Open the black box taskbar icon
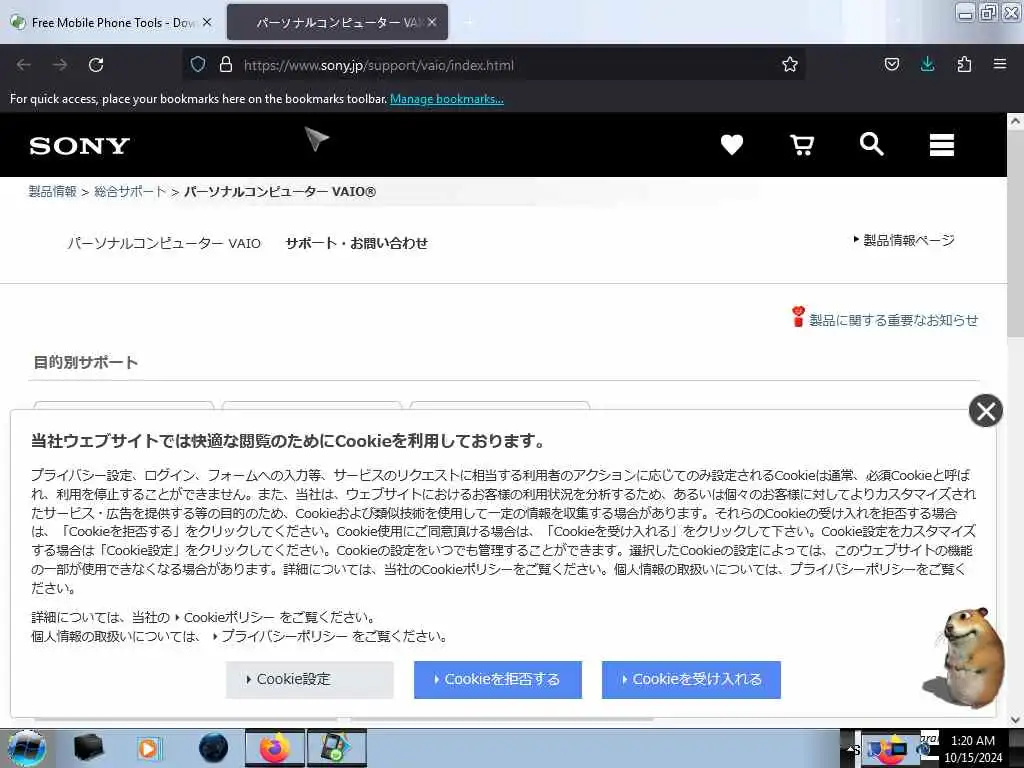The width and height of the screenshot is (1024, 768). [89, 748]
